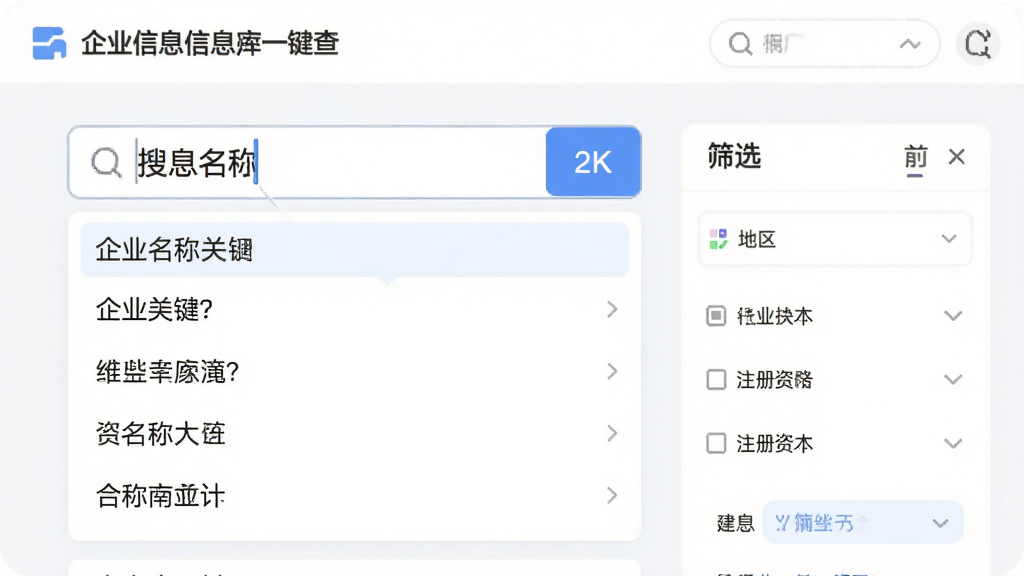Click the colorful 地区 grid icon

(x=718, y=239)
